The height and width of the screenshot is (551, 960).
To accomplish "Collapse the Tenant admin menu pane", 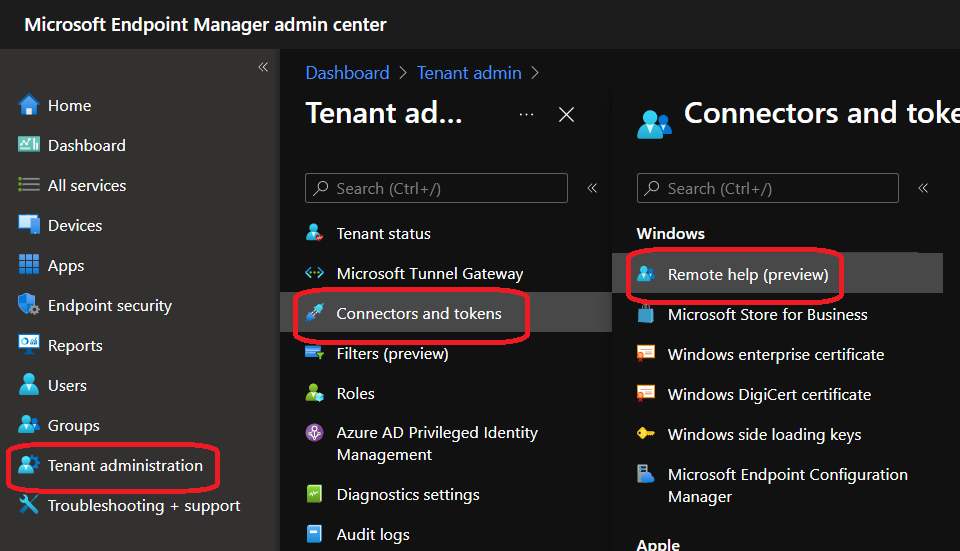I will 592,188.
